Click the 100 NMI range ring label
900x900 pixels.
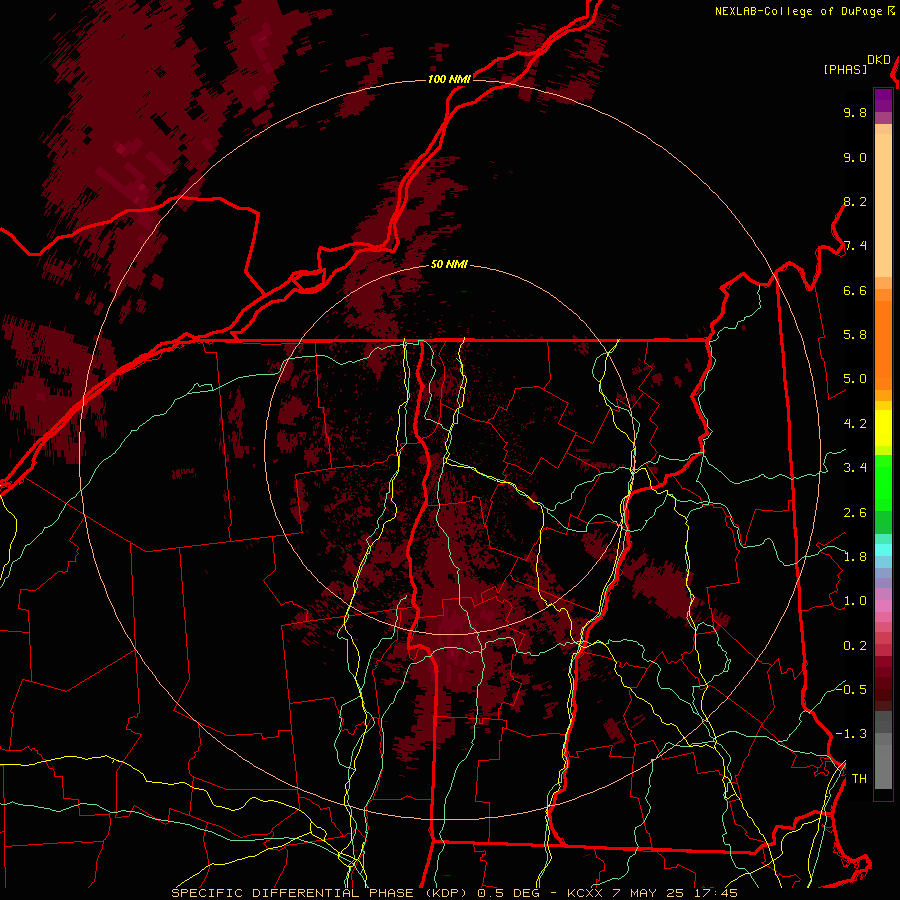449,79
